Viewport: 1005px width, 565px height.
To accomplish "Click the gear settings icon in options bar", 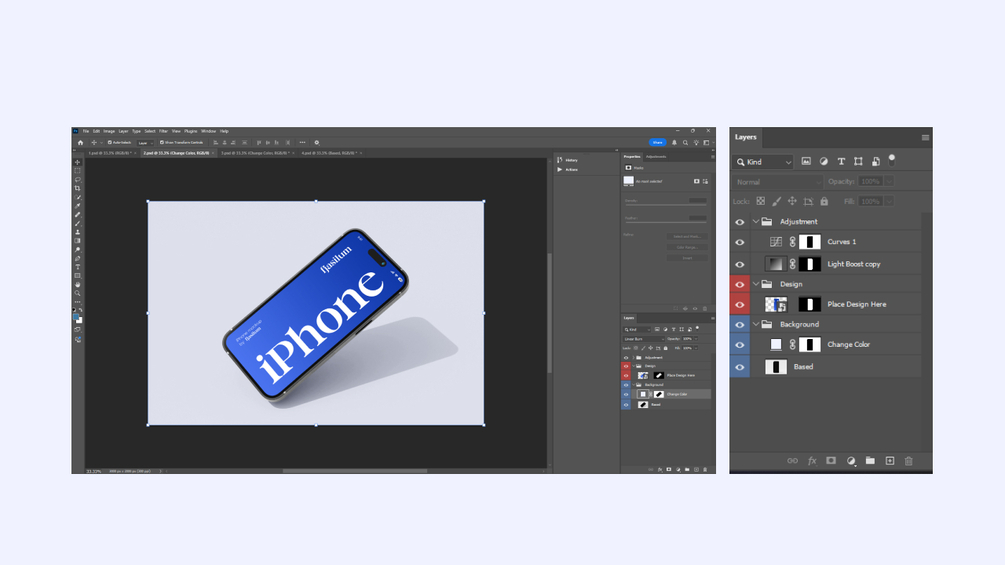I will pos(317,143).
